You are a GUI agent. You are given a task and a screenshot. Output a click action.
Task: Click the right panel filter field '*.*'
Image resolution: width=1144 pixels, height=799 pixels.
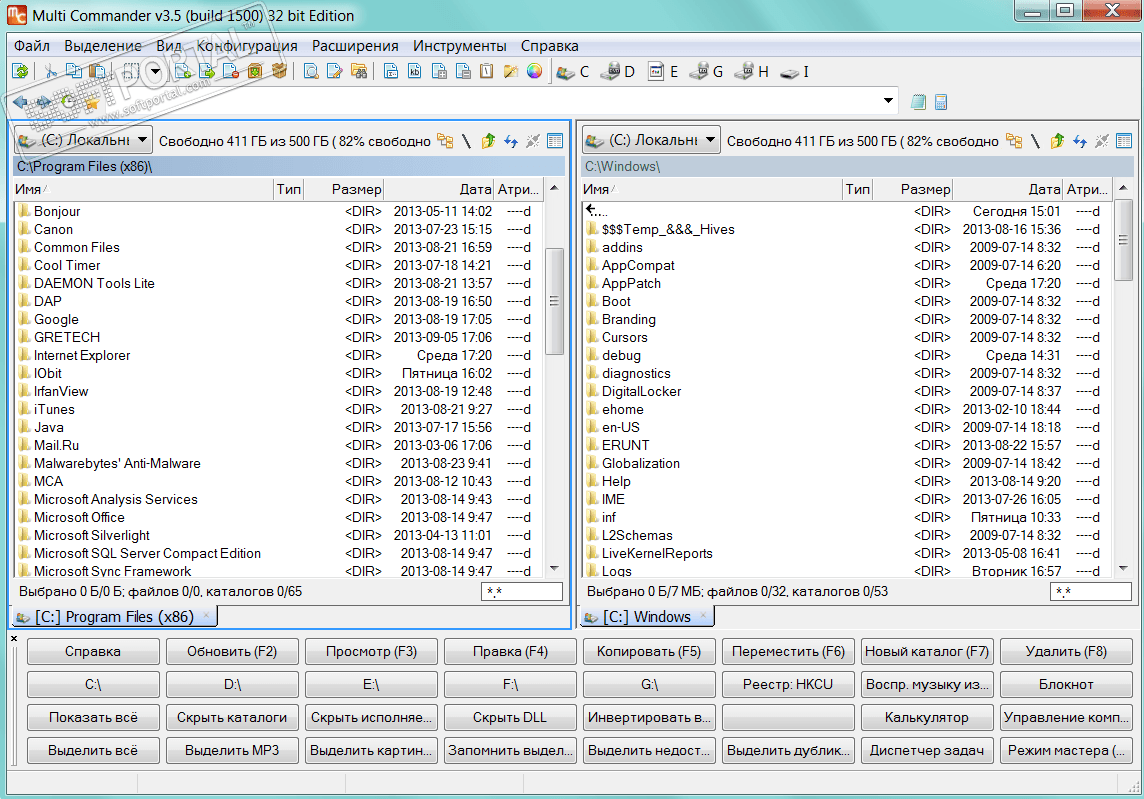pos(1091,592)
